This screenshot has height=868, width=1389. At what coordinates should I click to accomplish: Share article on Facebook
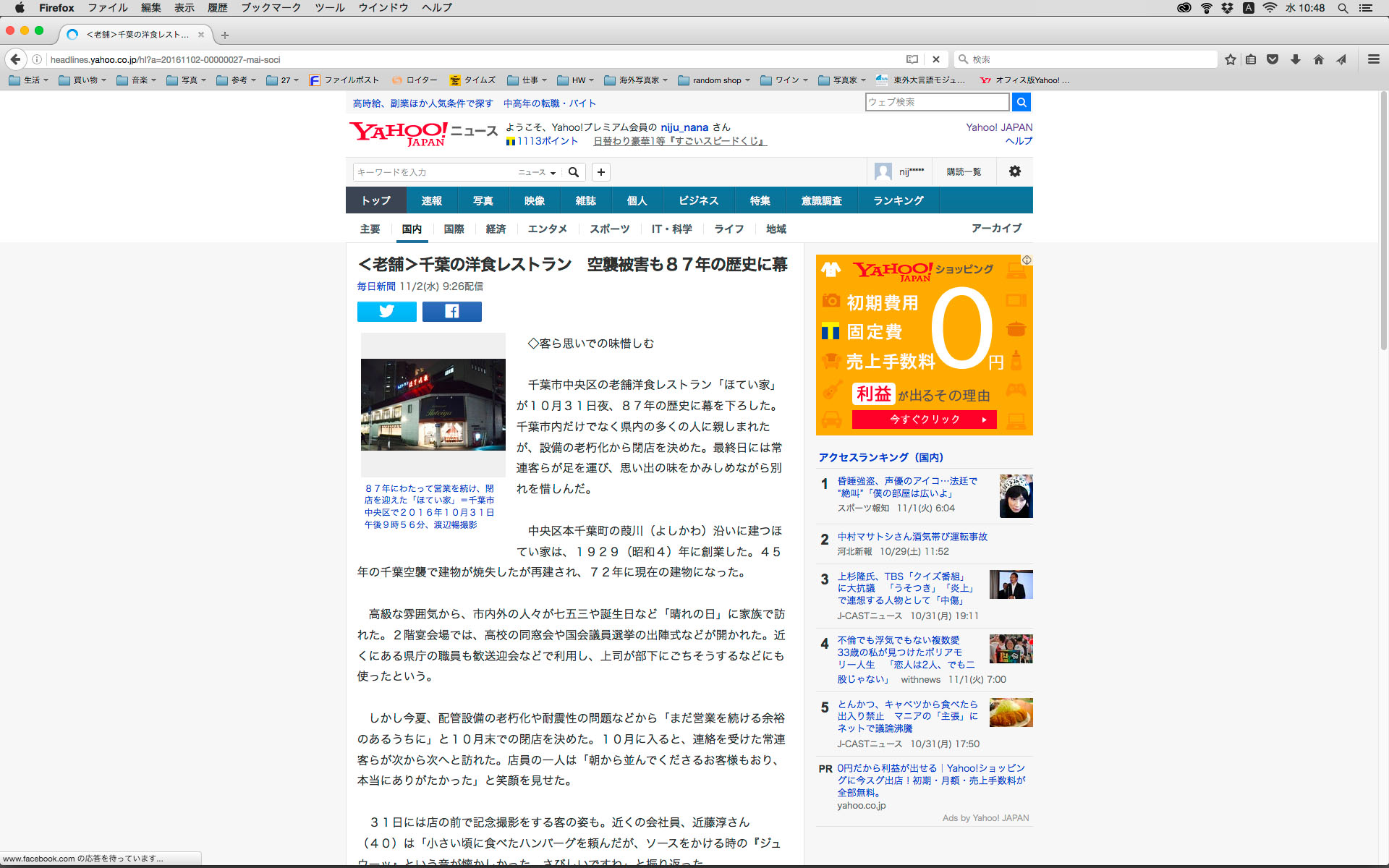point(451,312)
